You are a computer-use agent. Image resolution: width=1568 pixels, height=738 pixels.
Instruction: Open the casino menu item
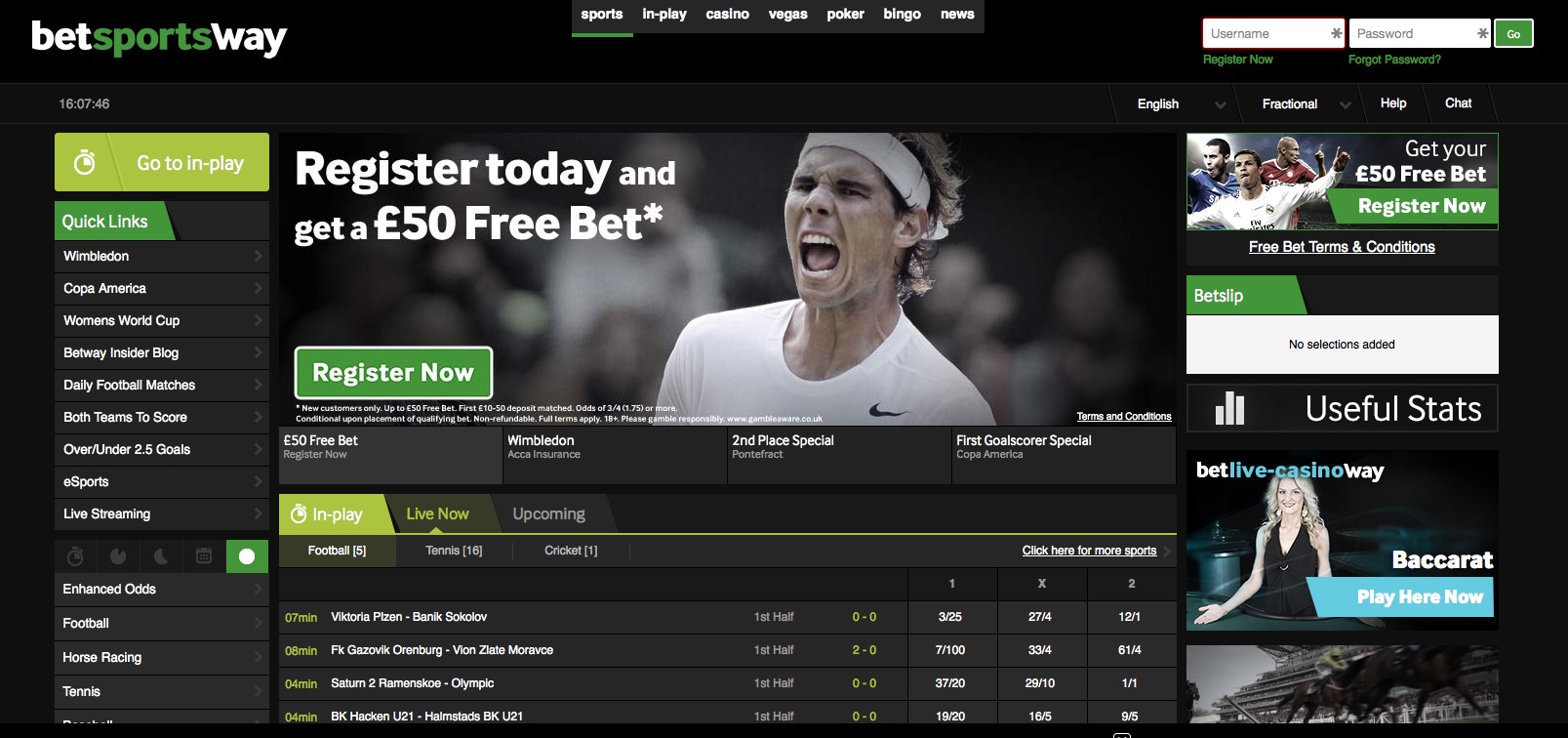pos(728,14)
